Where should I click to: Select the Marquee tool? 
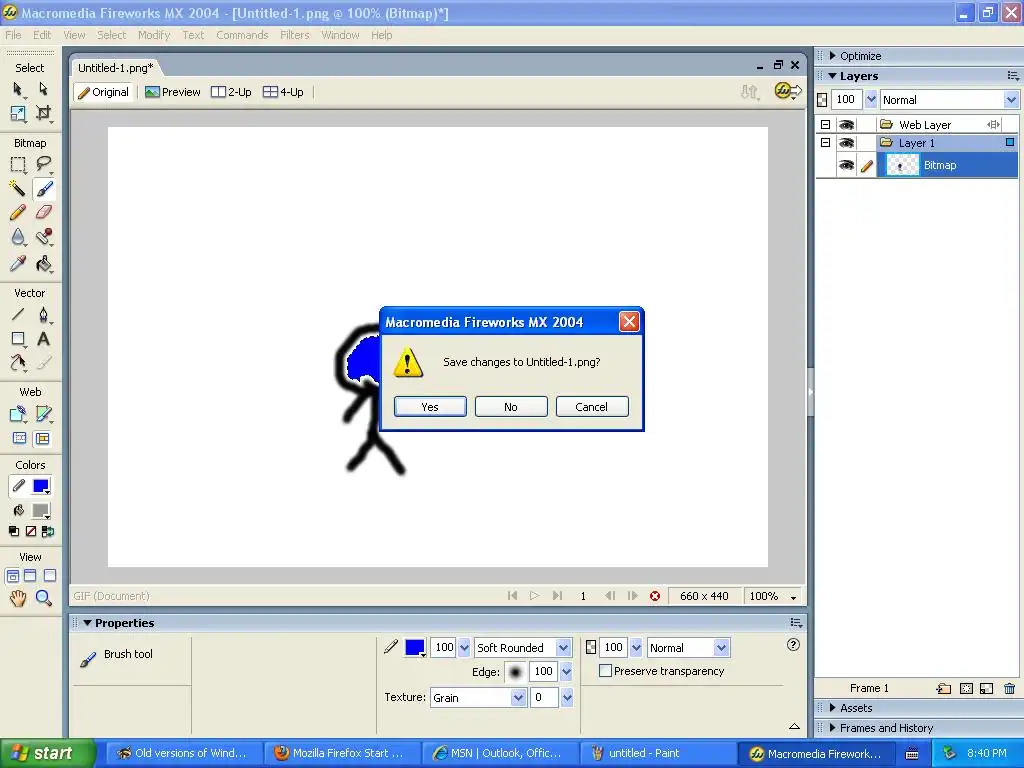coord(18,165)
